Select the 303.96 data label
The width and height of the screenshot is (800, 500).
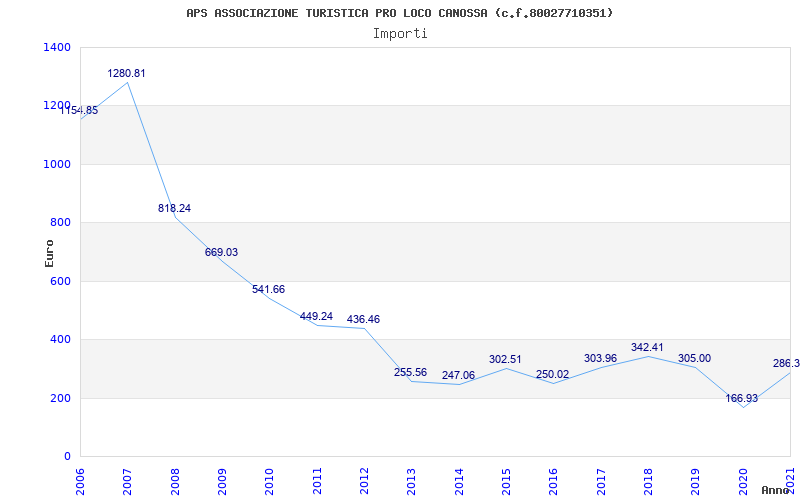coord(600,359)
